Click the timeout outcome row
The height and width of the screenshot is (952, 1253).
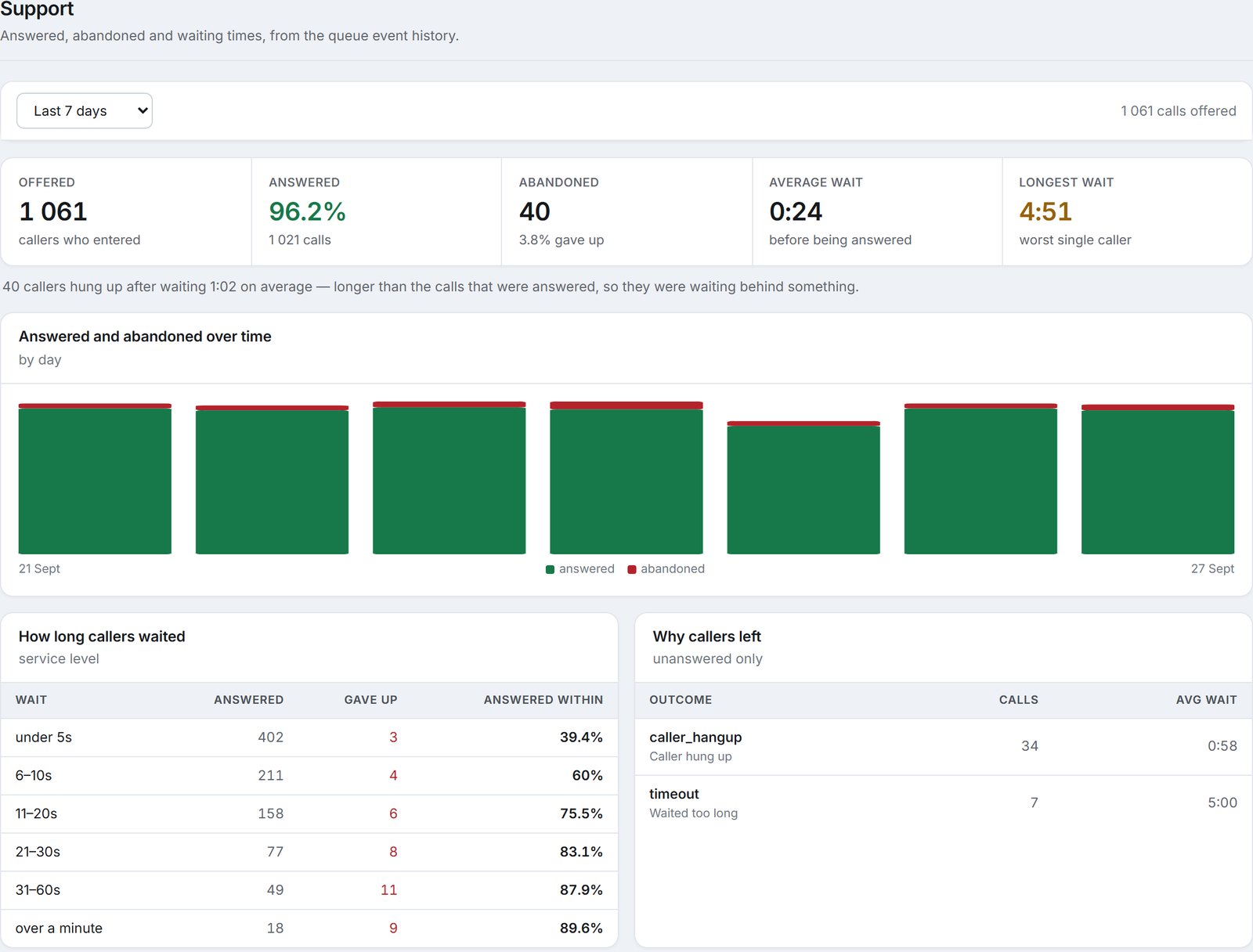click(943, 803)
